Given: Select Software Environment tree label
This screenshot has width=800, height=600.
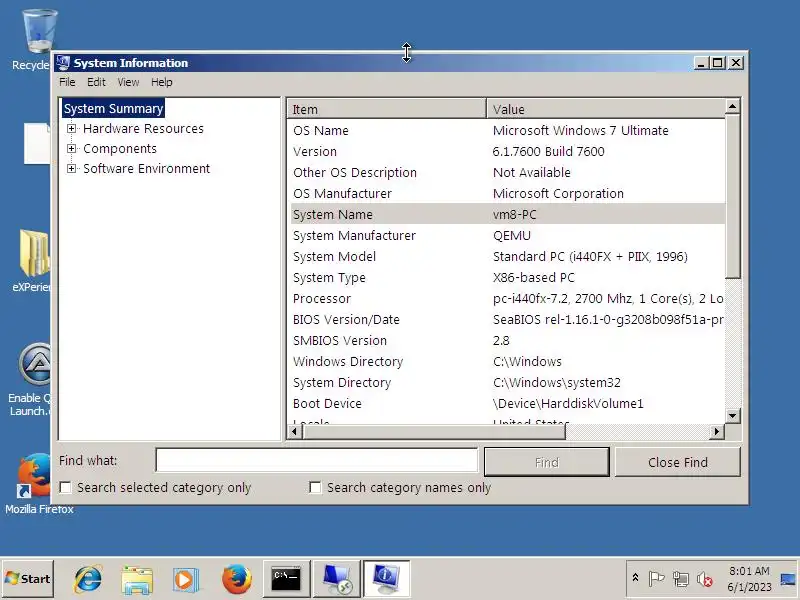Looking at the screenshot, I should tap(146, 168).
